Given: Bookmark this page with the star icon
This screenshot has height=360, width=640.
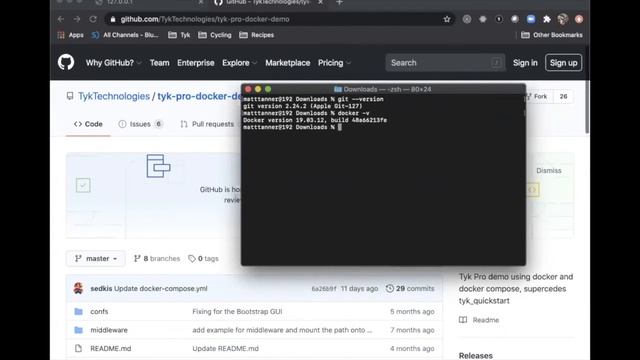Looking at the screenshot, I should point(447,19).
